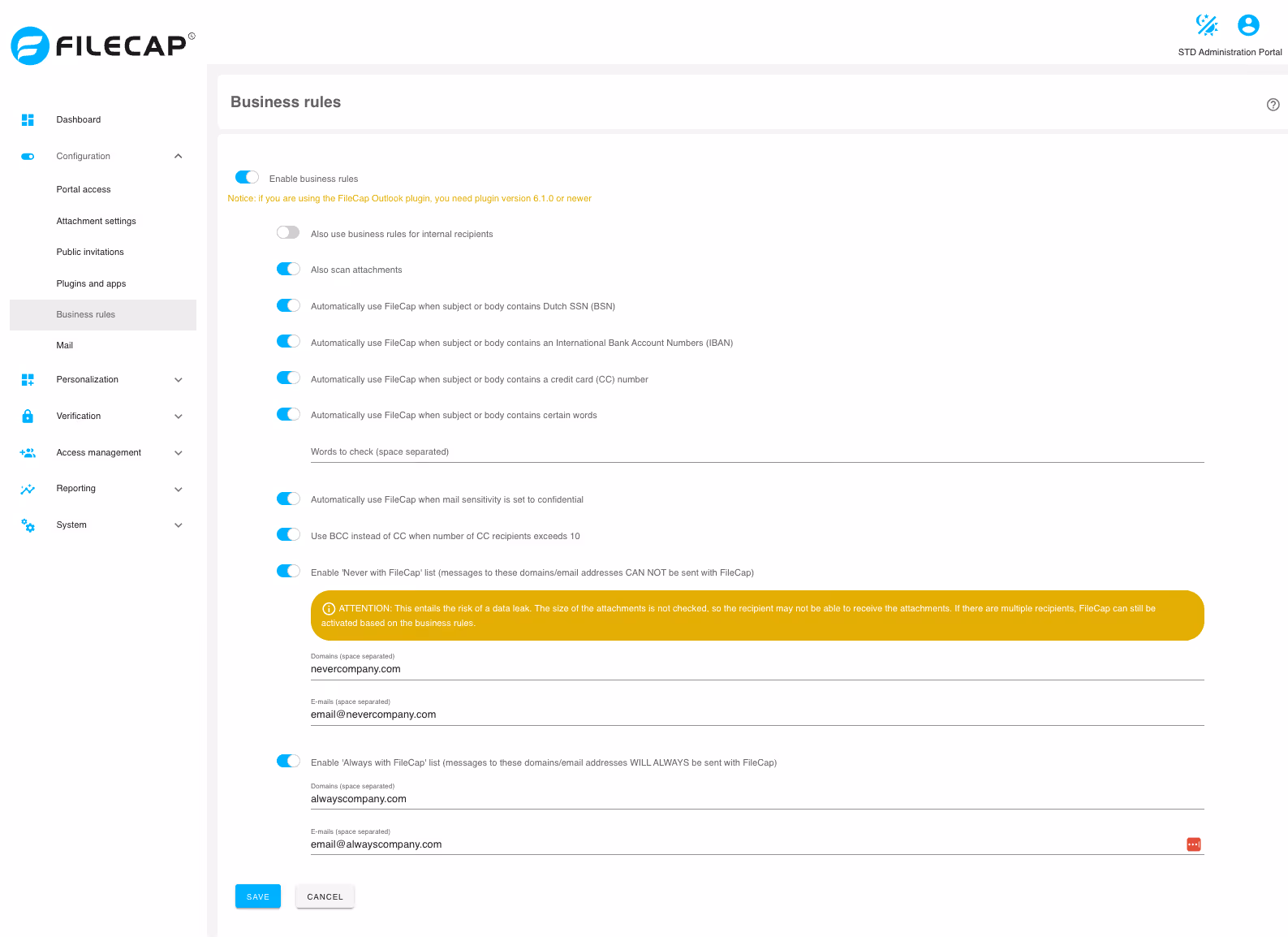Toggle the mail sensitivity confidential rule
The height and width of the screenshot is (937, 1288).
(288, 499)
